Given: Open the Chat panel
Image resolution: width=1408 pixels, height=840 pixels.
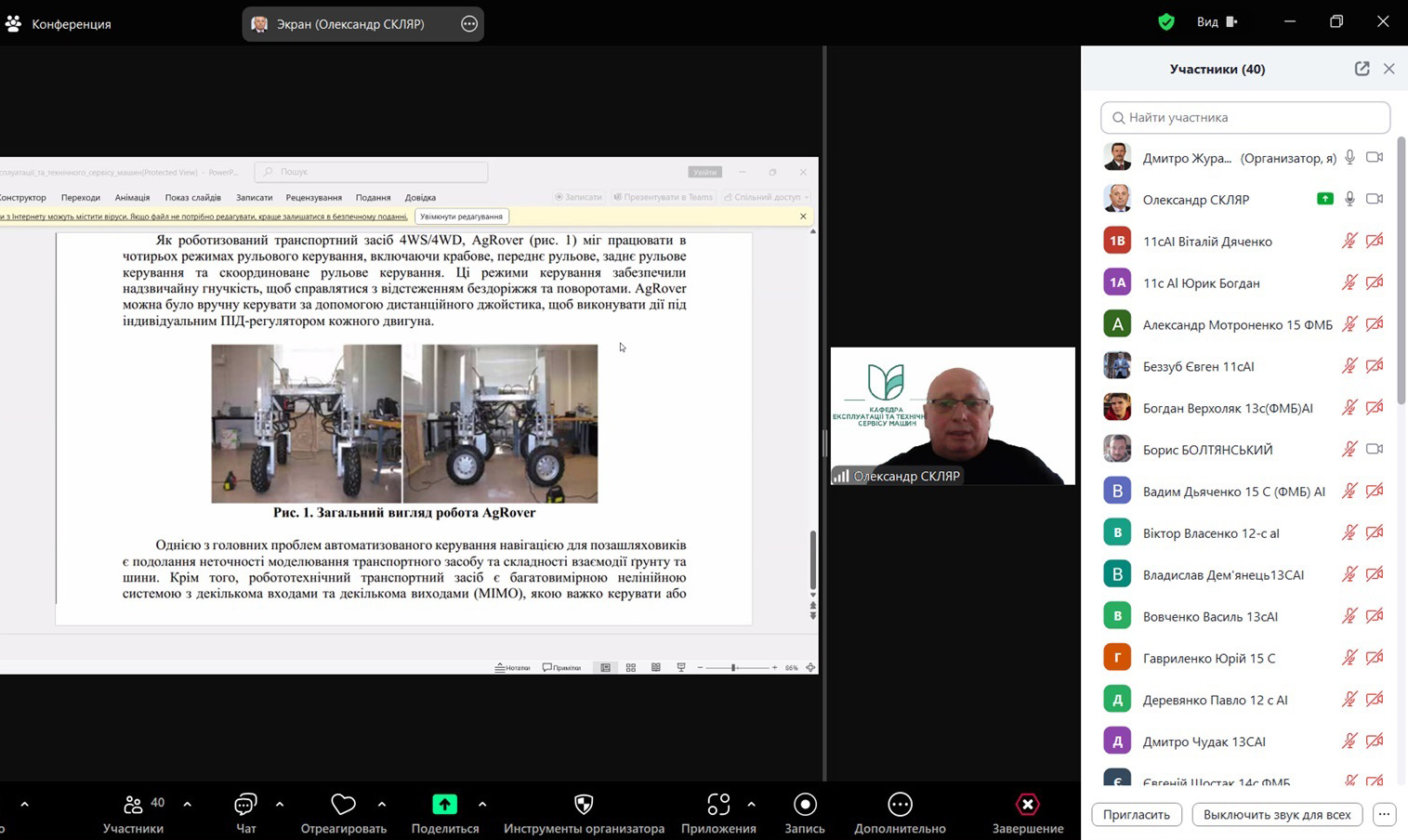Looking at the screenshot, I should [245, 805].
